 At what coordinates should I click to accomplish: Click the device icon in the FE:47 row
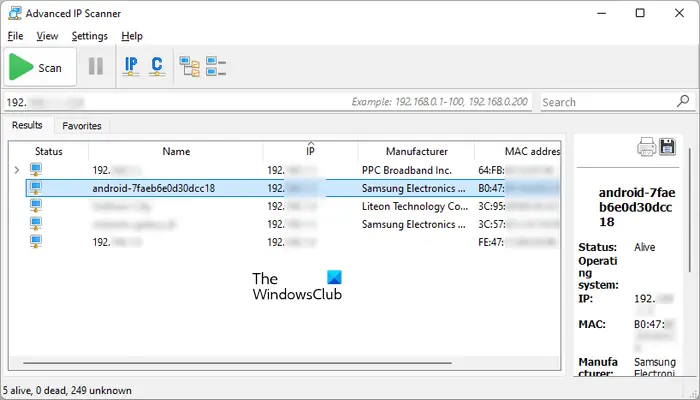click(x=36, y=242)
